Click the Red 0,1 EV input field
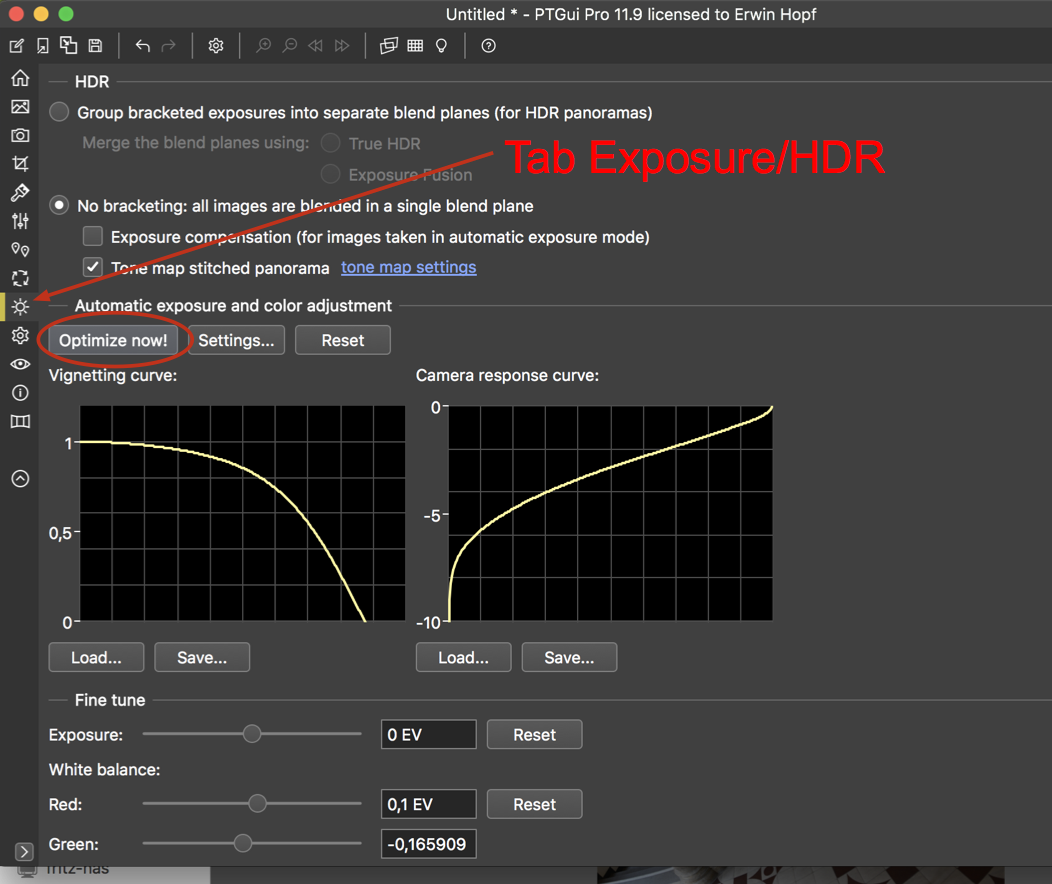This screenshot has width=1052, height=884. (429, 804)
